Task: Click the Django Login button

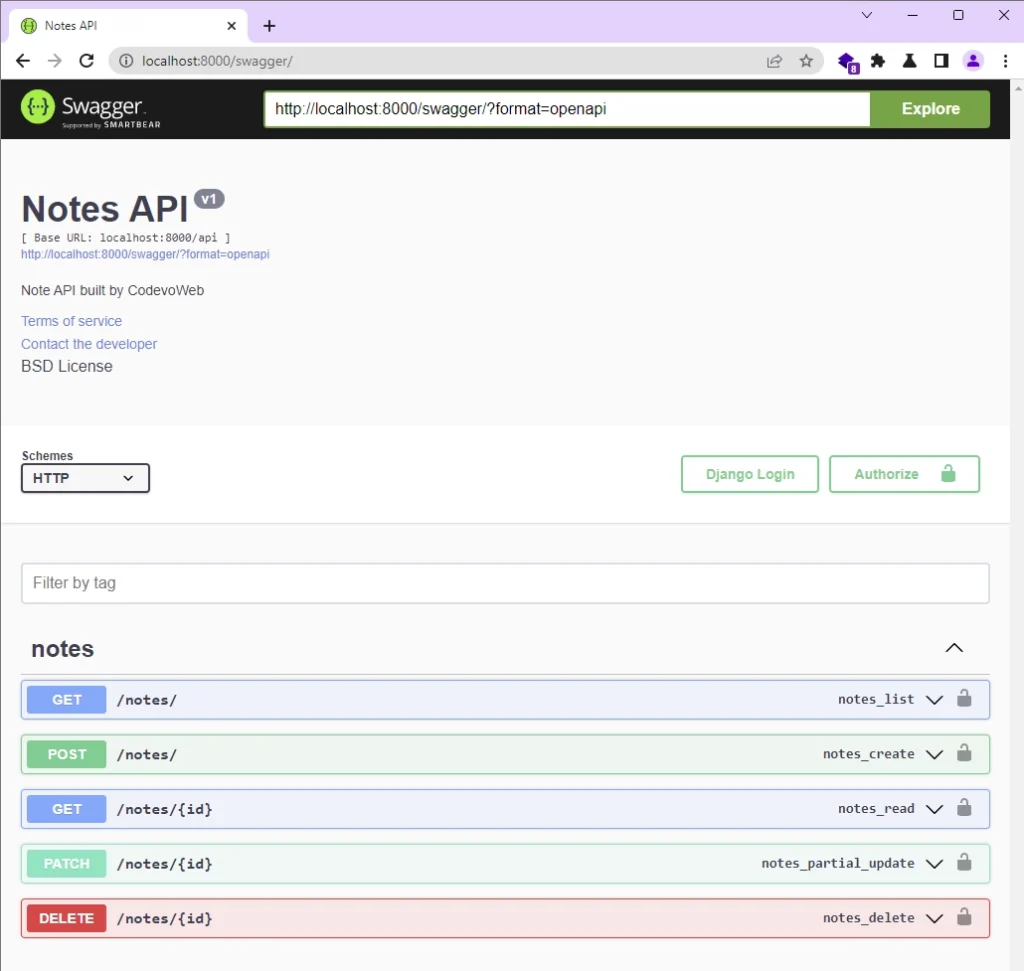Action: [x=749, y=474]
